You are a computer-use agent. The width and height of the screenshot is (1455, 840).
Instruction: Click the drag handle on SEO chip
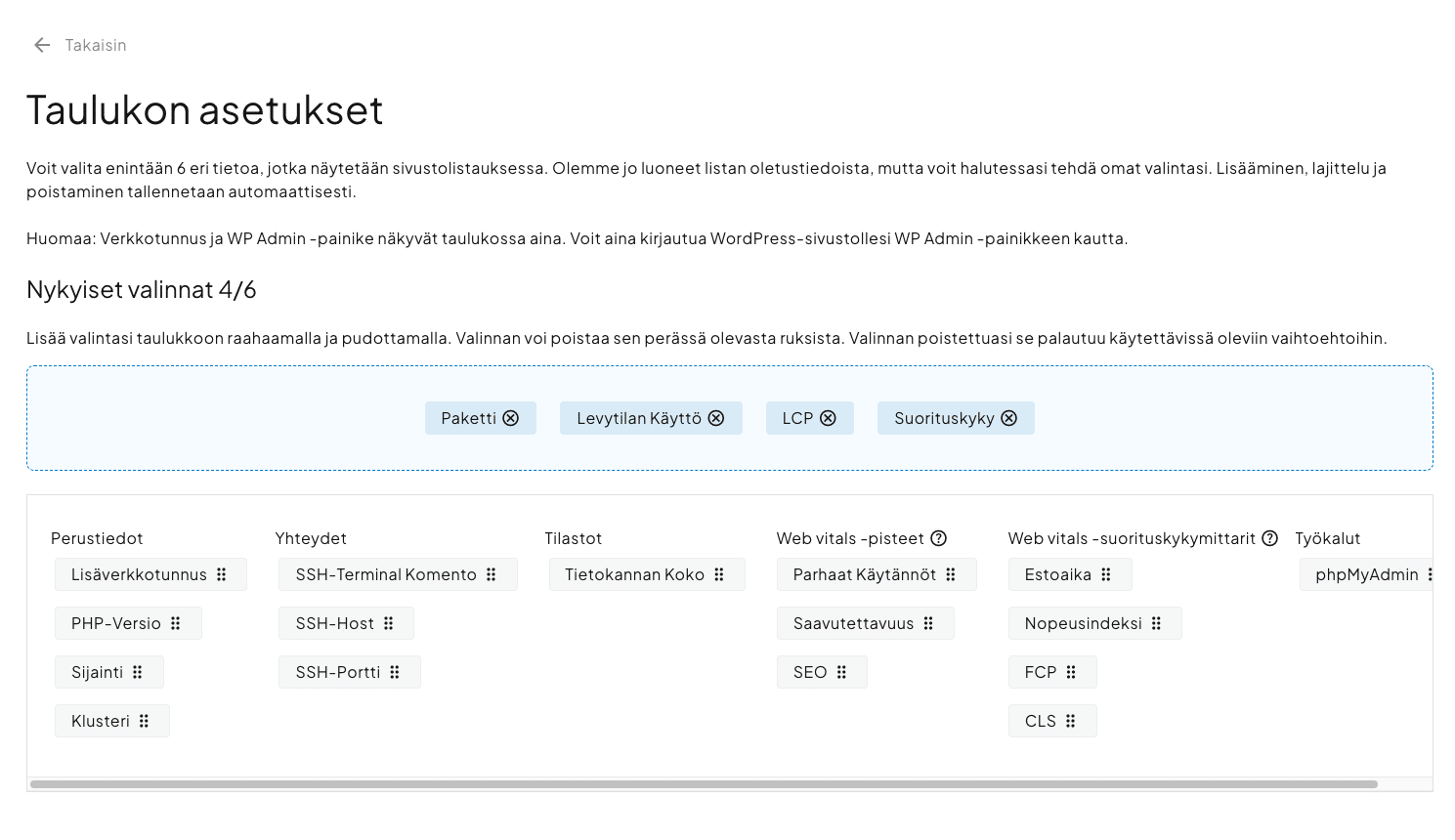[842, 672]
